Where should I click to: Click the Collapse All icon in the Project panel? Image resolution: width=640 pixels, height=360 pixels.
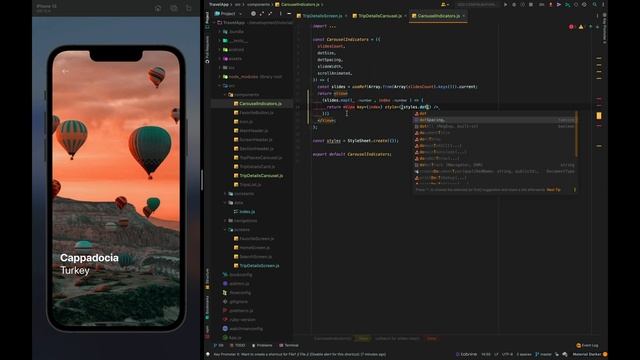tap(270, 13)
